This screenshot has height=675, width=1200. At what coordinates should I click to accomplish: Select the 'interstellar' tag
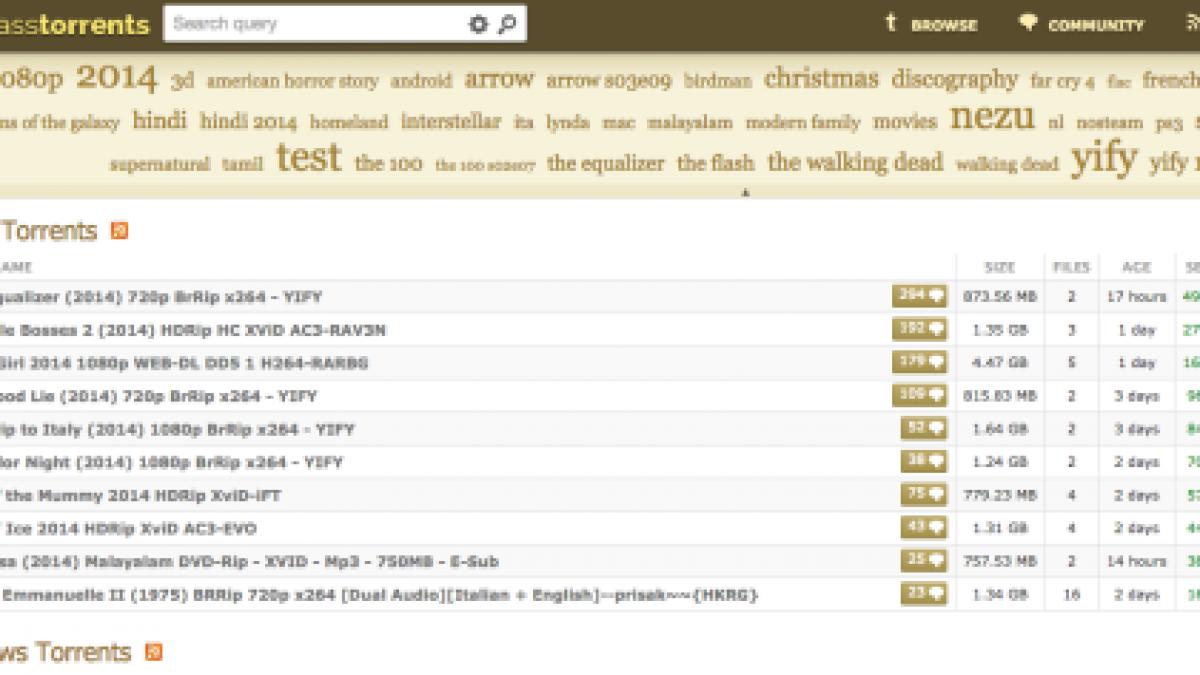[451, 122]
